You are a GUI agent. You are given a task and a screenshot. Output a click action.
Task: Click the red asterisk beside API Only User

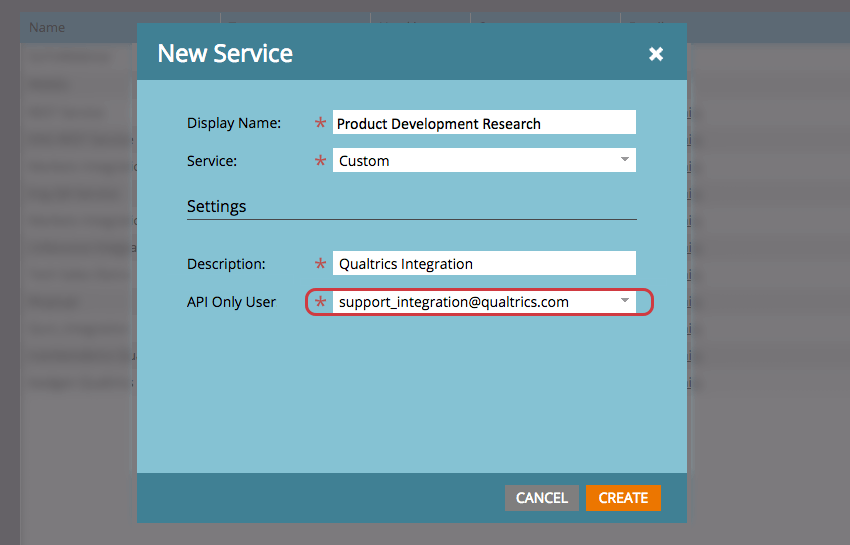(x=321, y=302)
